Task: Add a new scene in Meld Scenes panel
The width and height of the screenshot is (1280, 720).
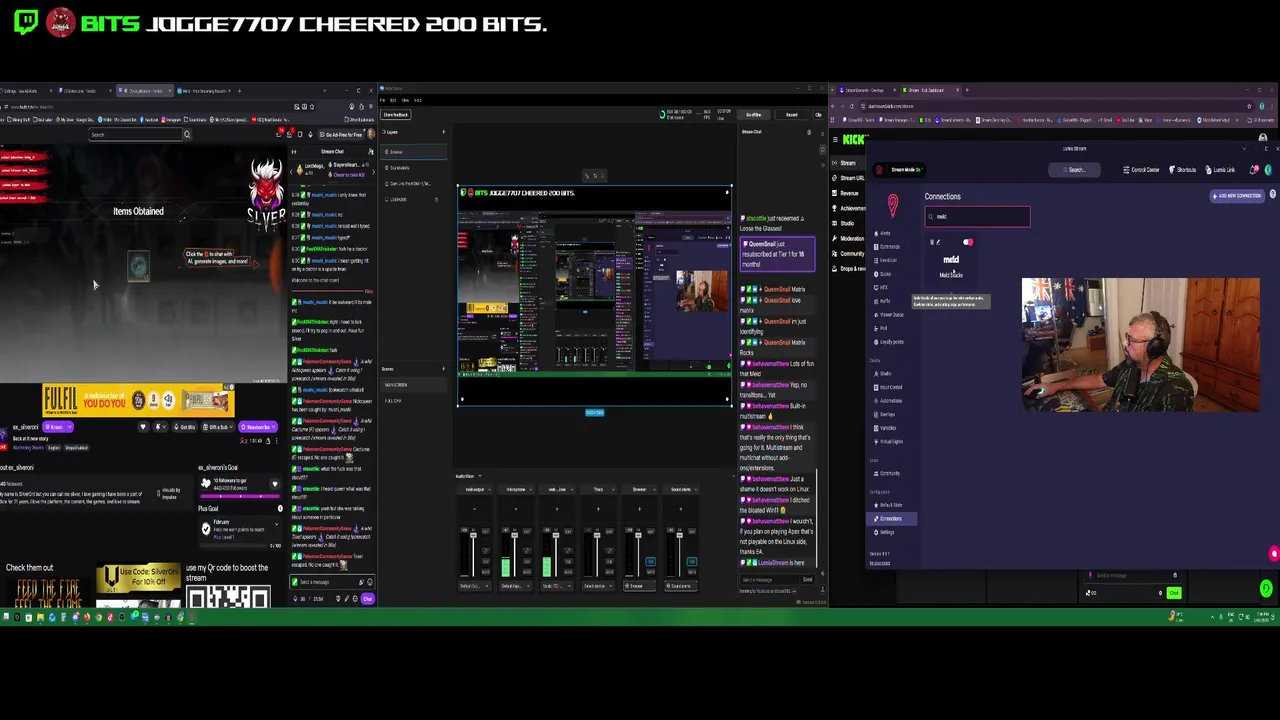Action: tap(444, 369)
